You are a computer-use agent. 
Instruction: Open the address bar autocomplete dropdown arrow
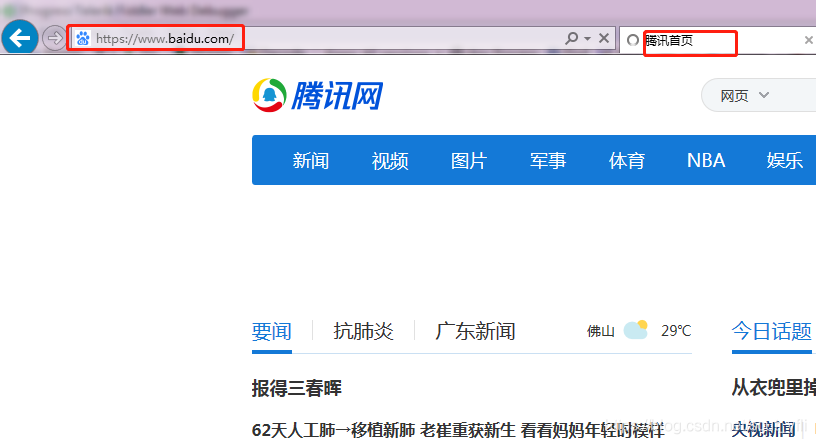click(x=588, y=39)
